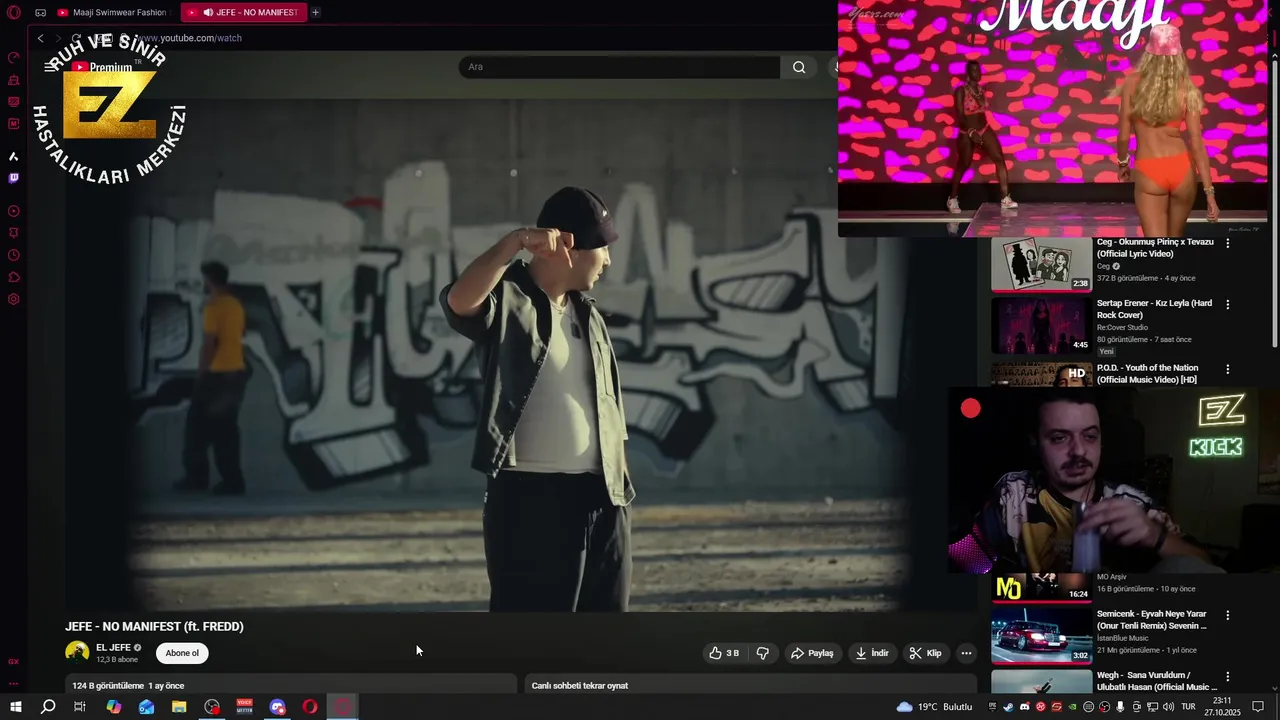
Task: Open Twitch panel in Opera sidebar
Action: [14, 178]
